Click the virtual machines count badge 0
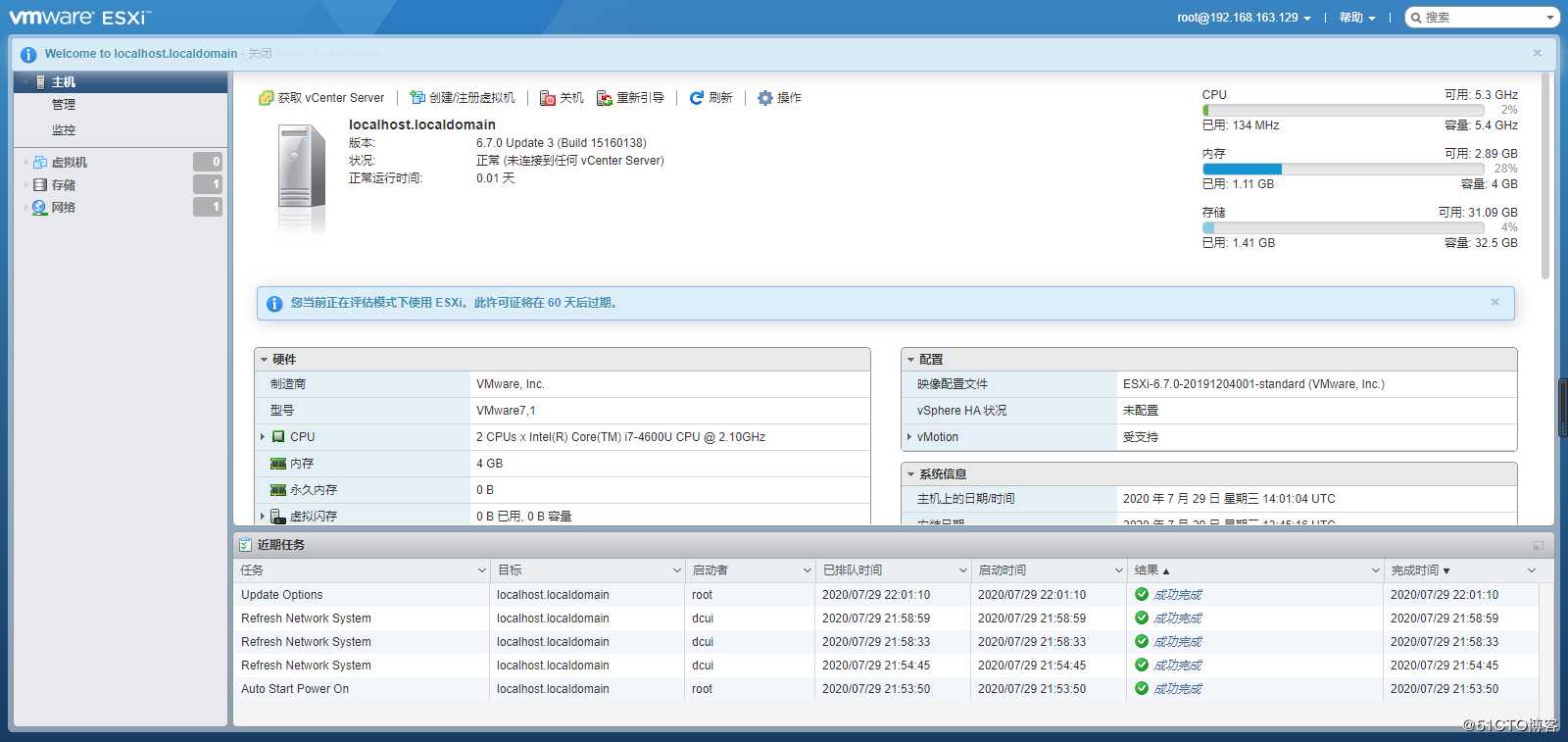Screen dimensions: 1568x742 point(208,162)
